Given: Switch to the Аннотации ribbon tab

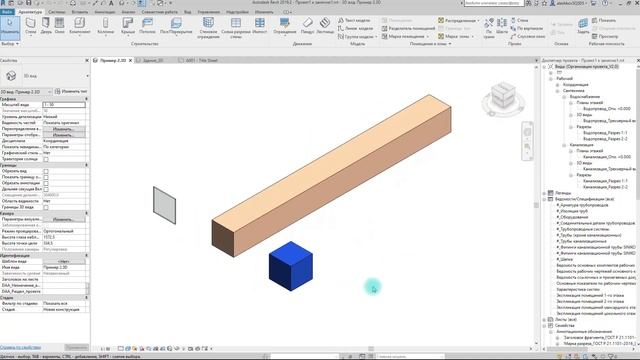Looking at the screenshot, I should pos(105,12).
